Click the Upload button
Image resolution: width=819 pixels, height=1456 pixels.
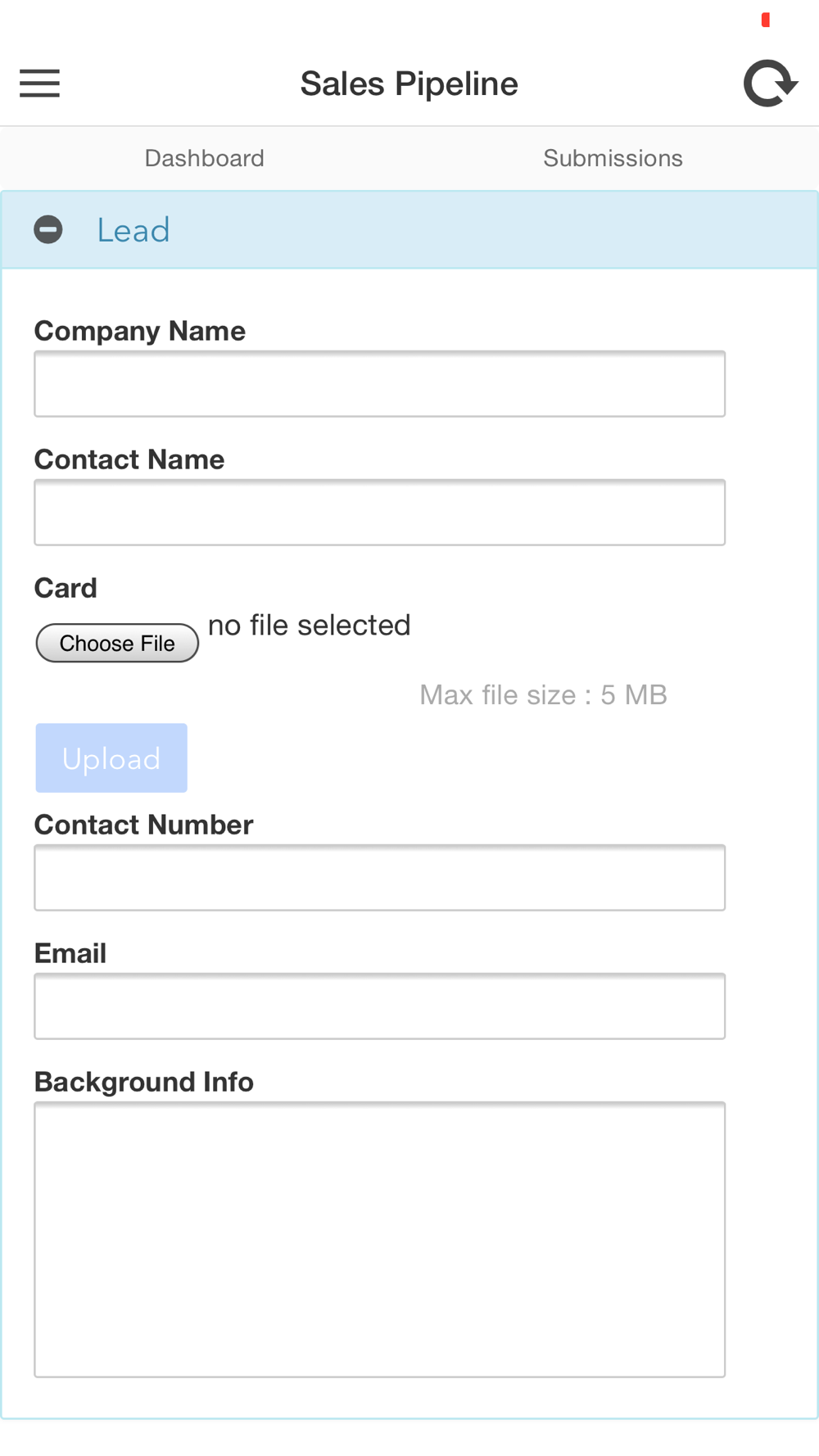coord(111,758)
